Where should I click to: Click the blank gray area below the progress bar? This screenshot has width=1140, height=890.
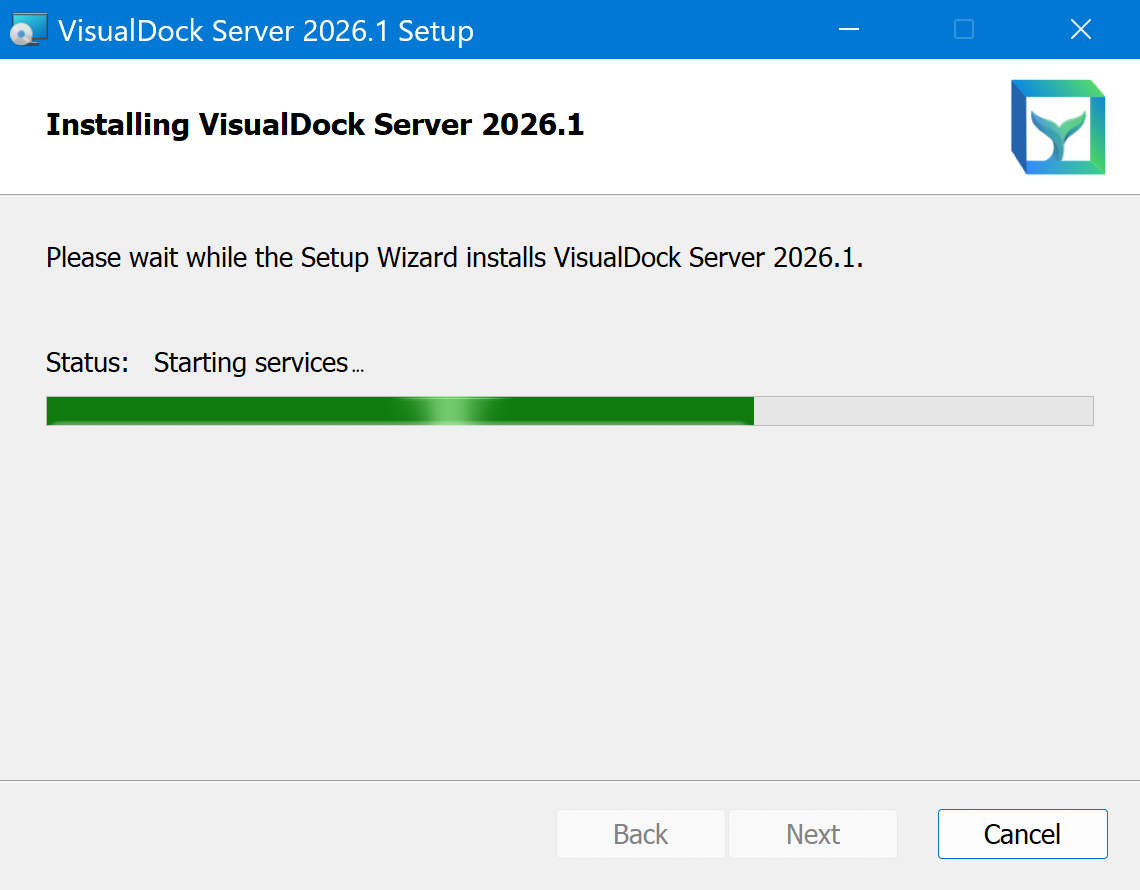coord(570,600)
